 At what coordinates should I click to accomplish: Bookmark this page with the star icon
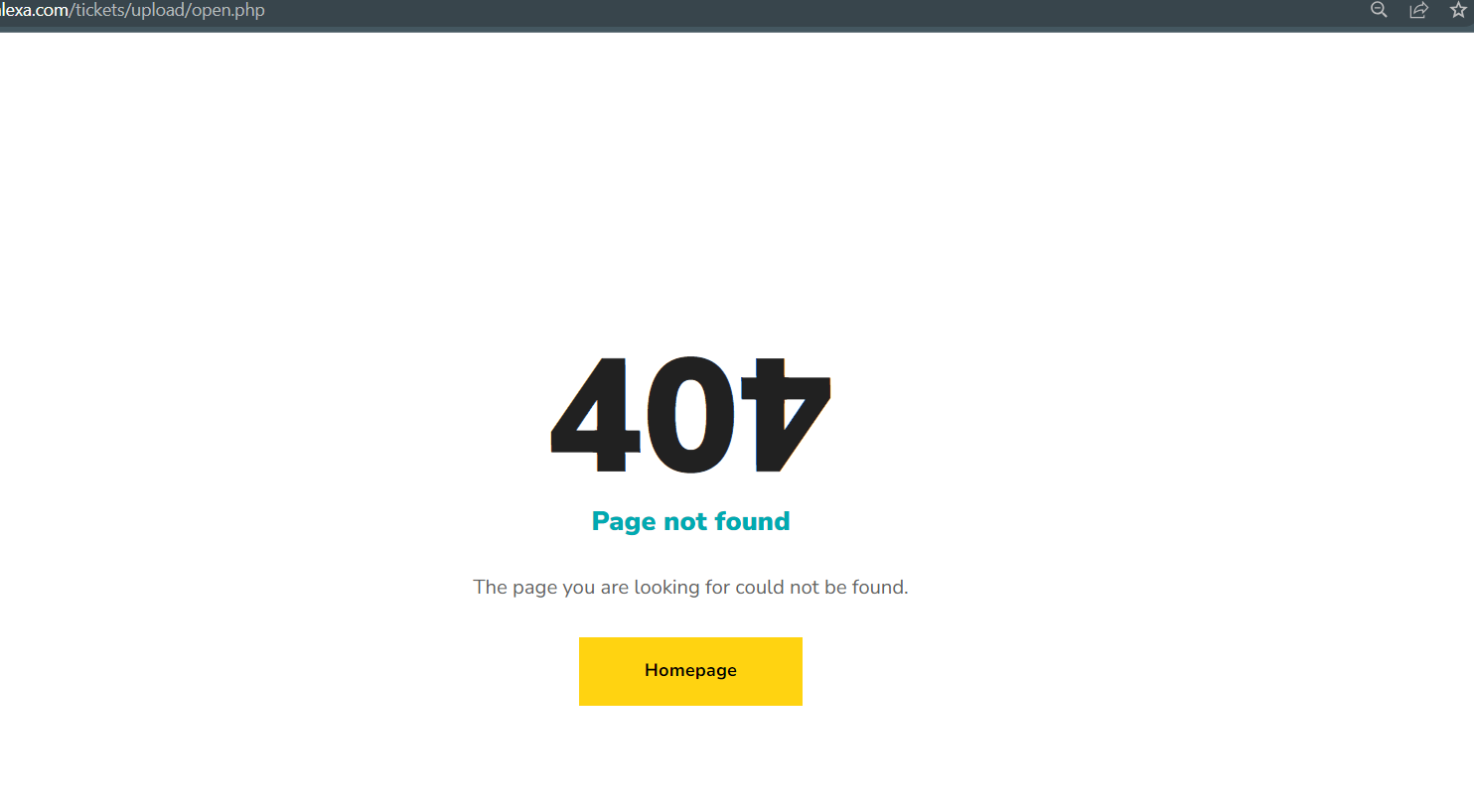coord(1458,10)
